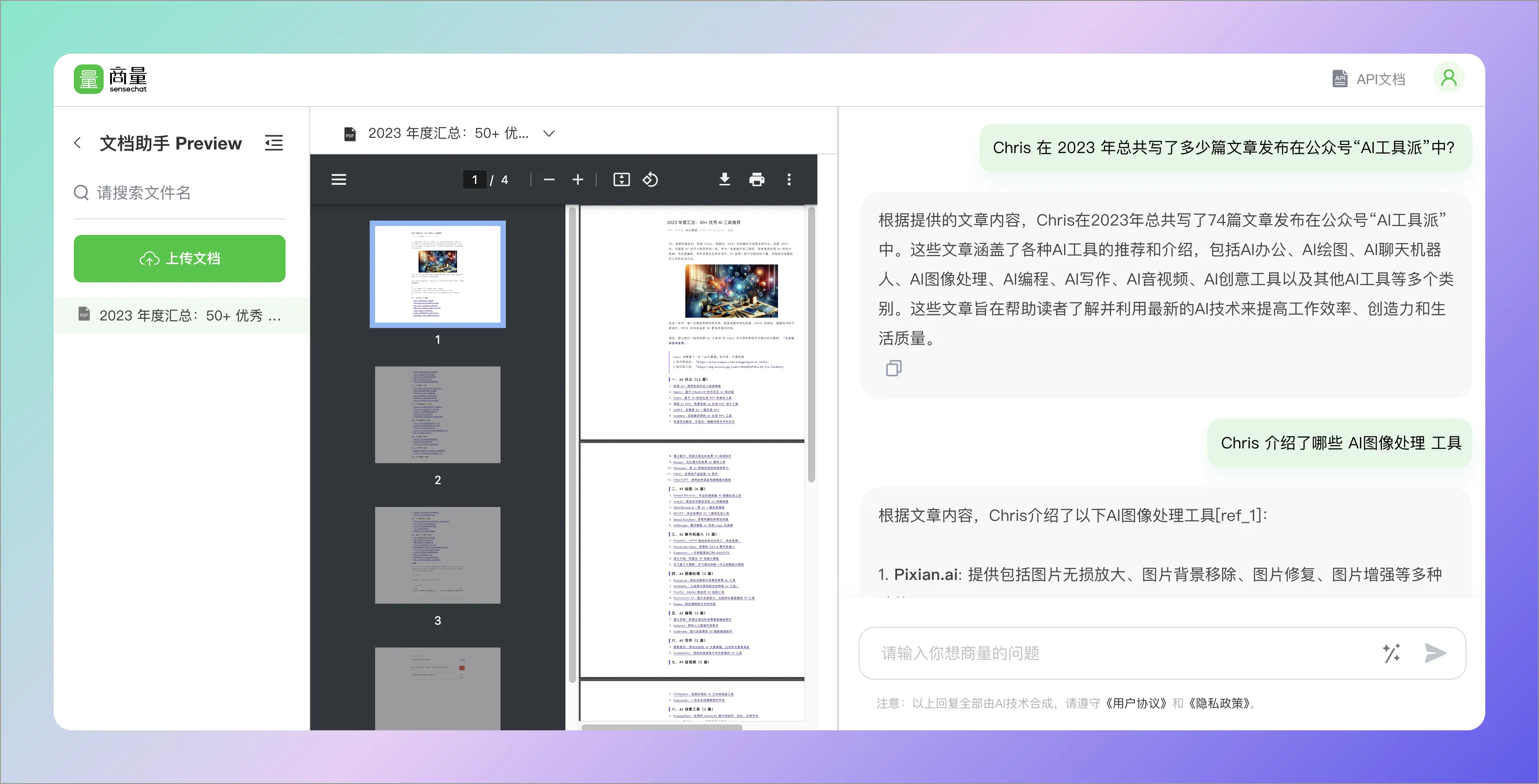Click the print icon in PDF toolbar

[757, 179]
